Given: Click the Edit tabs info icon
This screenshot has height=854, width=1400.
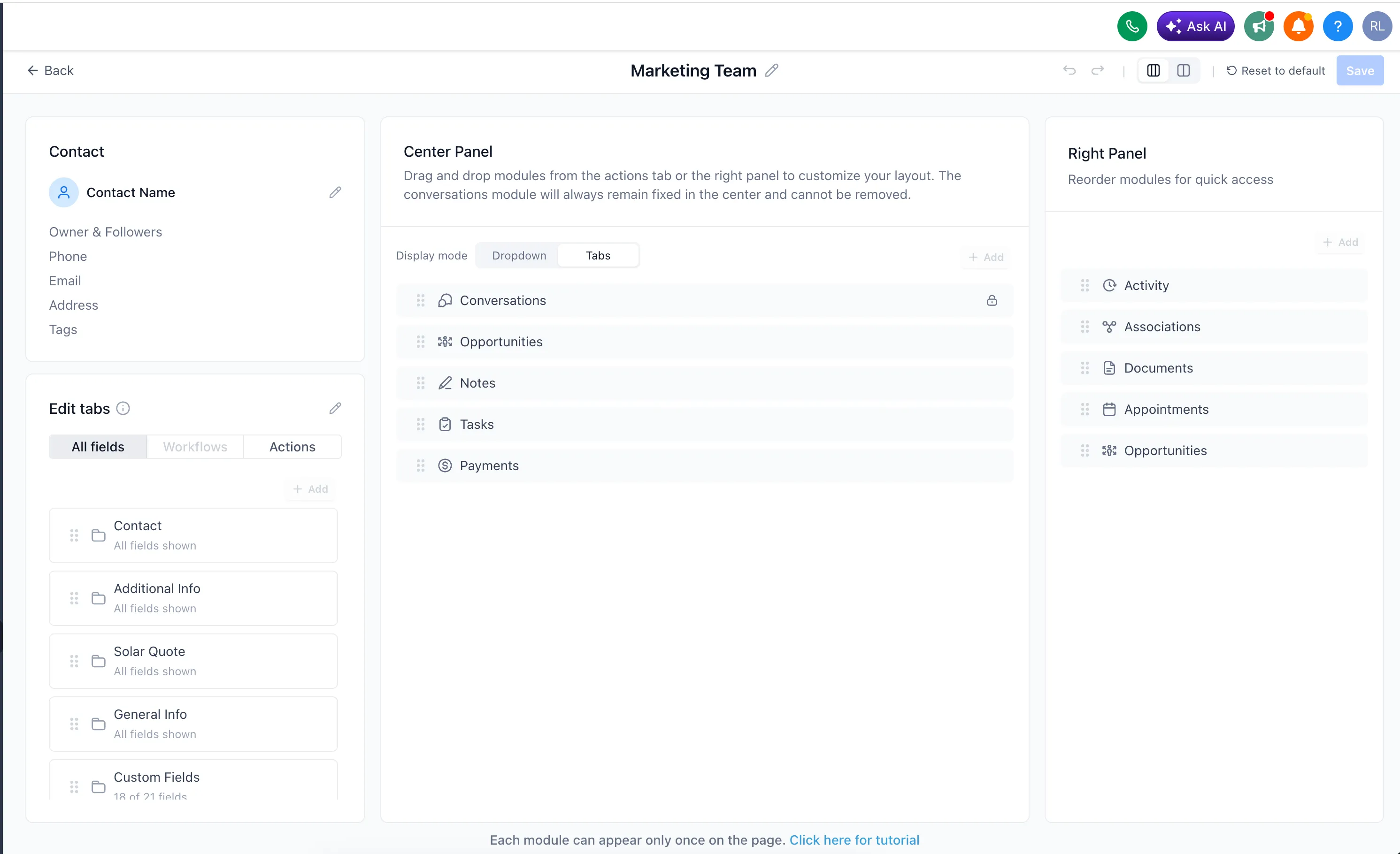Looking at the screenshot, I should coord(123,408).
